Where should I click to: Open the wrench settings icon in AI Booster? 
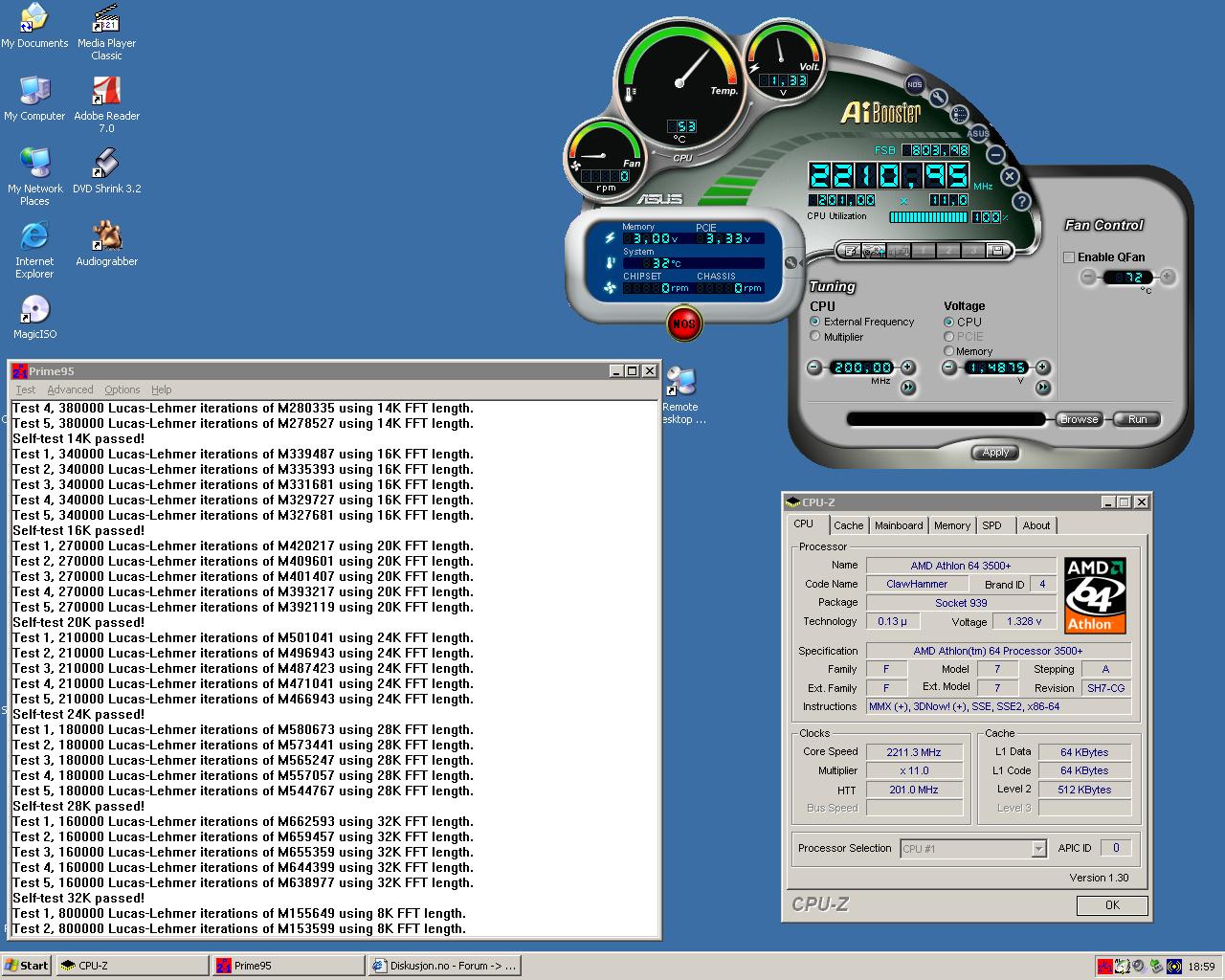(x=939, y=98)
